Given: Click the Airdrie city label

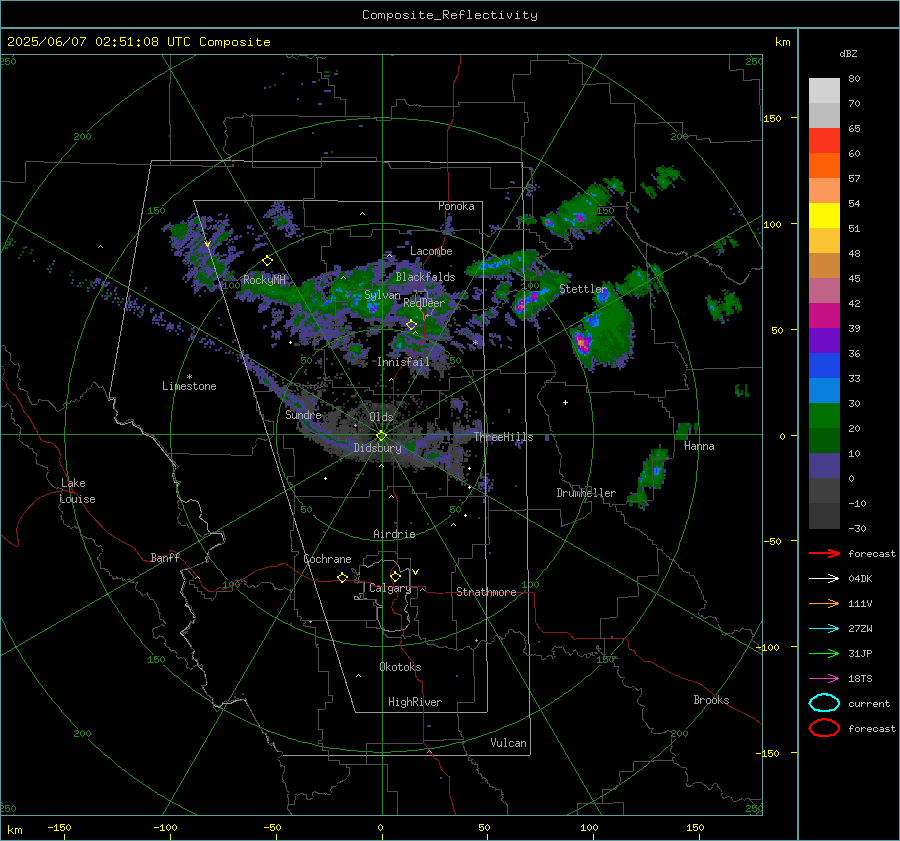Looking at the screenshot, I should pyautogui.click(x=394, y=534).
